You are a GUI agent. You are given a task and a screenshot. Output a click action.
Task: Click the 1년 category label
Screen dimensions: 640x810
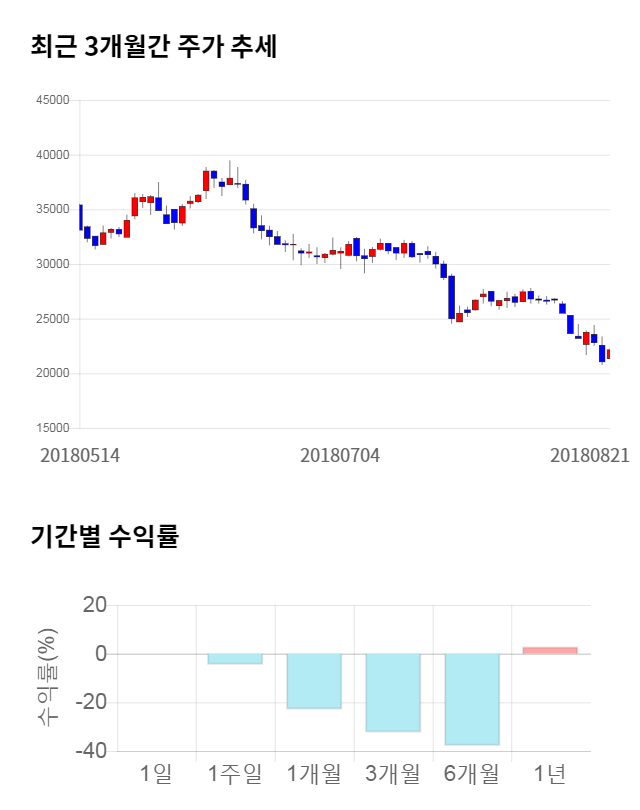pos(550,773)
